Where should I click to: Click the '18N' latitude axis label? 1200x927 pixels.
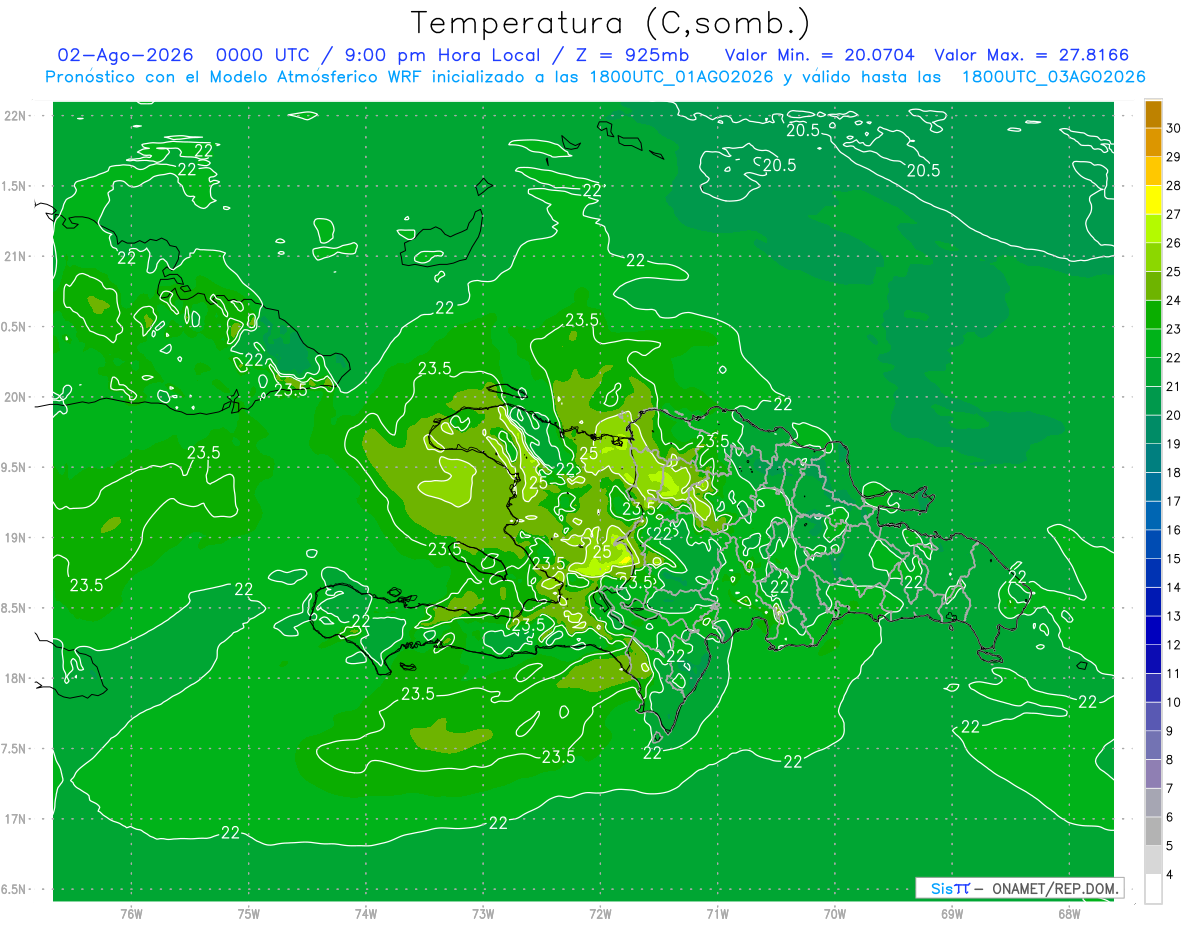click(15, 678)
